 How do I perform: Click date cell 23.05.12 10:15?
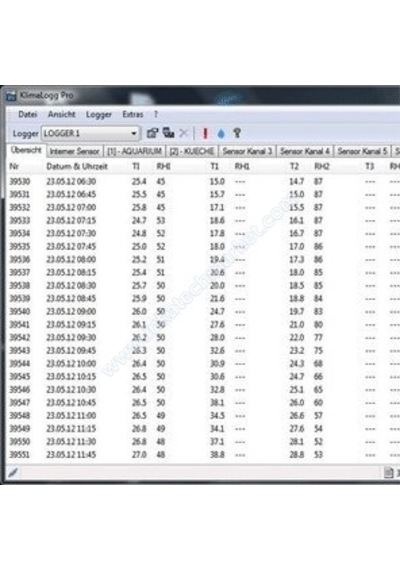pos(71,377)
